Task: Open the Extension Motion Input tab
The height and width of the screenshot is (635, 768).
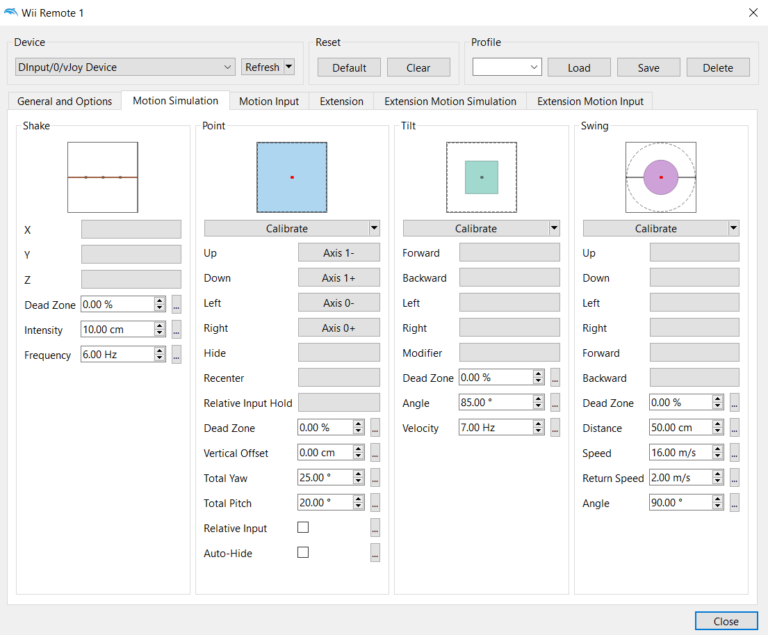Action: point(590,101)
